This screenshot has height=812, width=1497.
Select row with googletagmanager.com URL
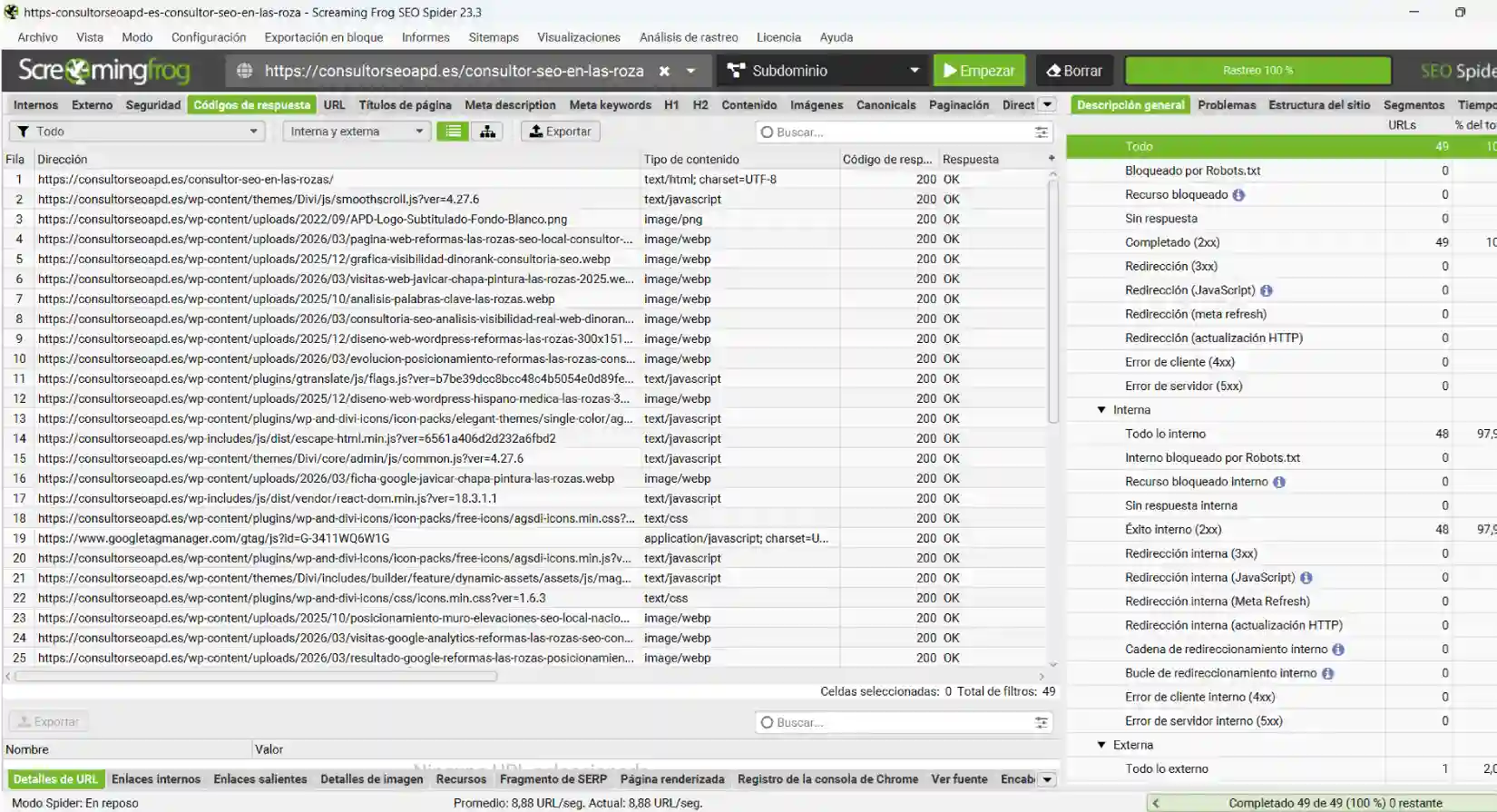coord(526,538)
